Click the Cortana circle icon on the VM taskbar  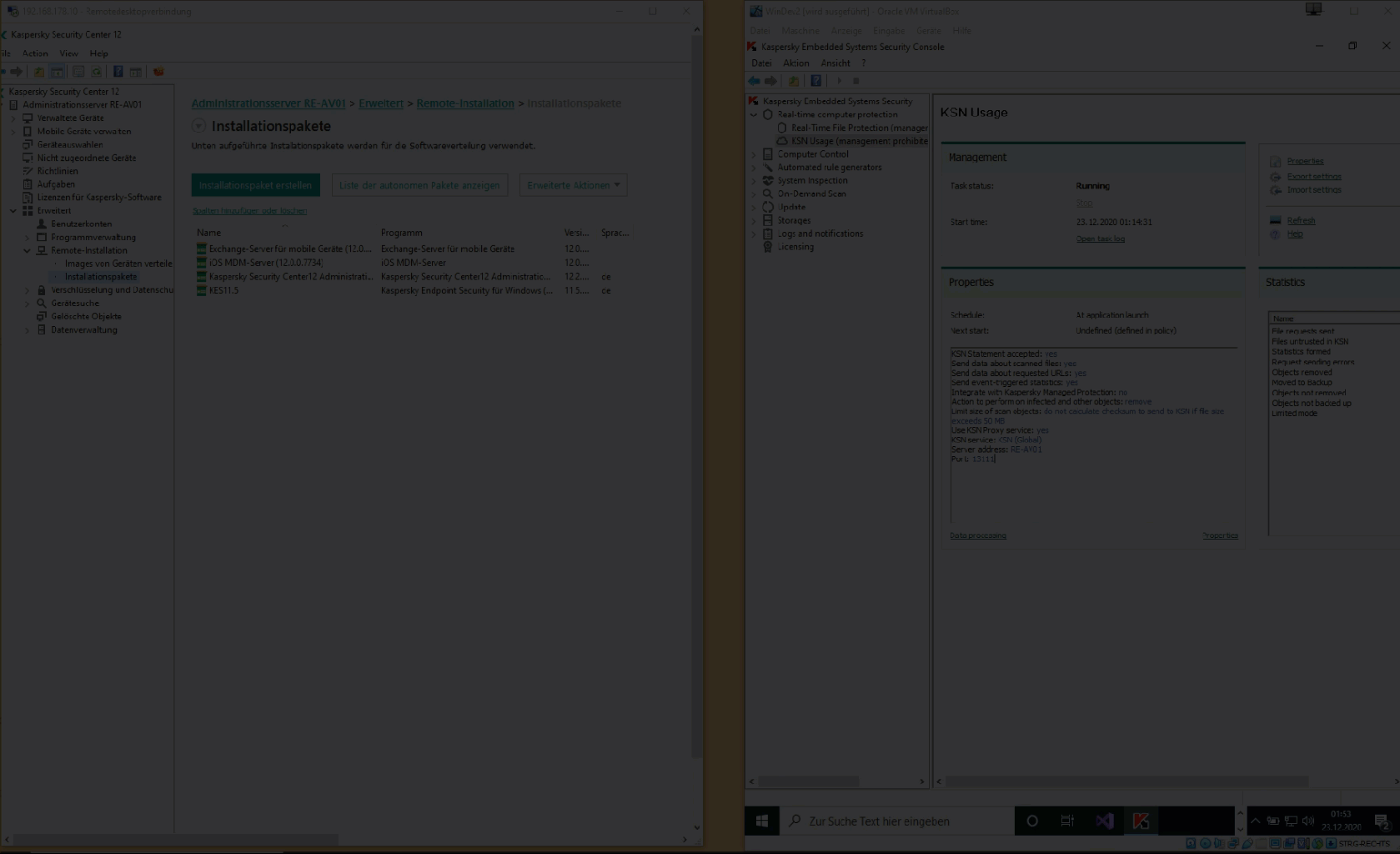point(1032,821)
